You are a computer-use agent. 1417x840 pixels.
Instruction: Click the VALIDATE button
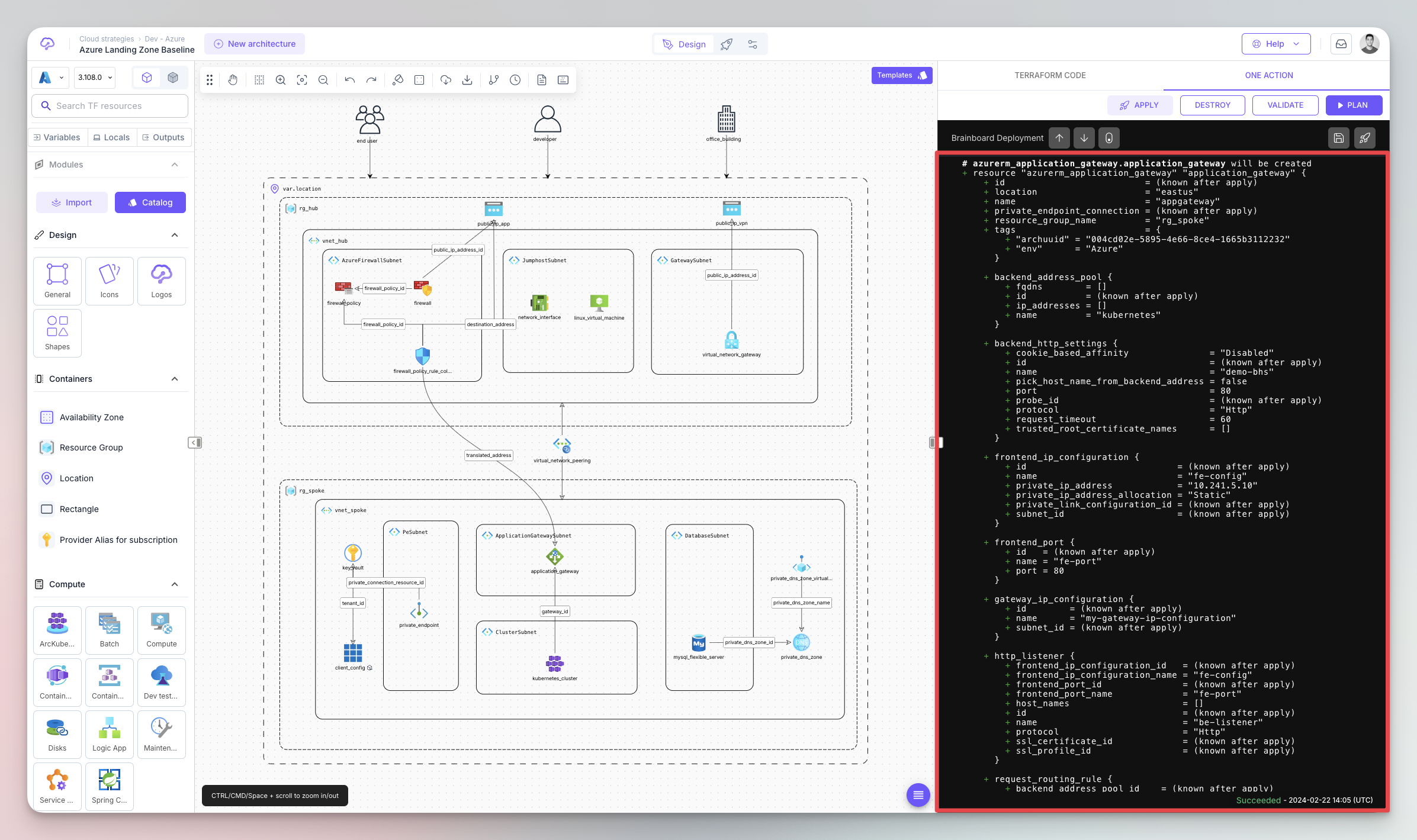[1285, 105]
